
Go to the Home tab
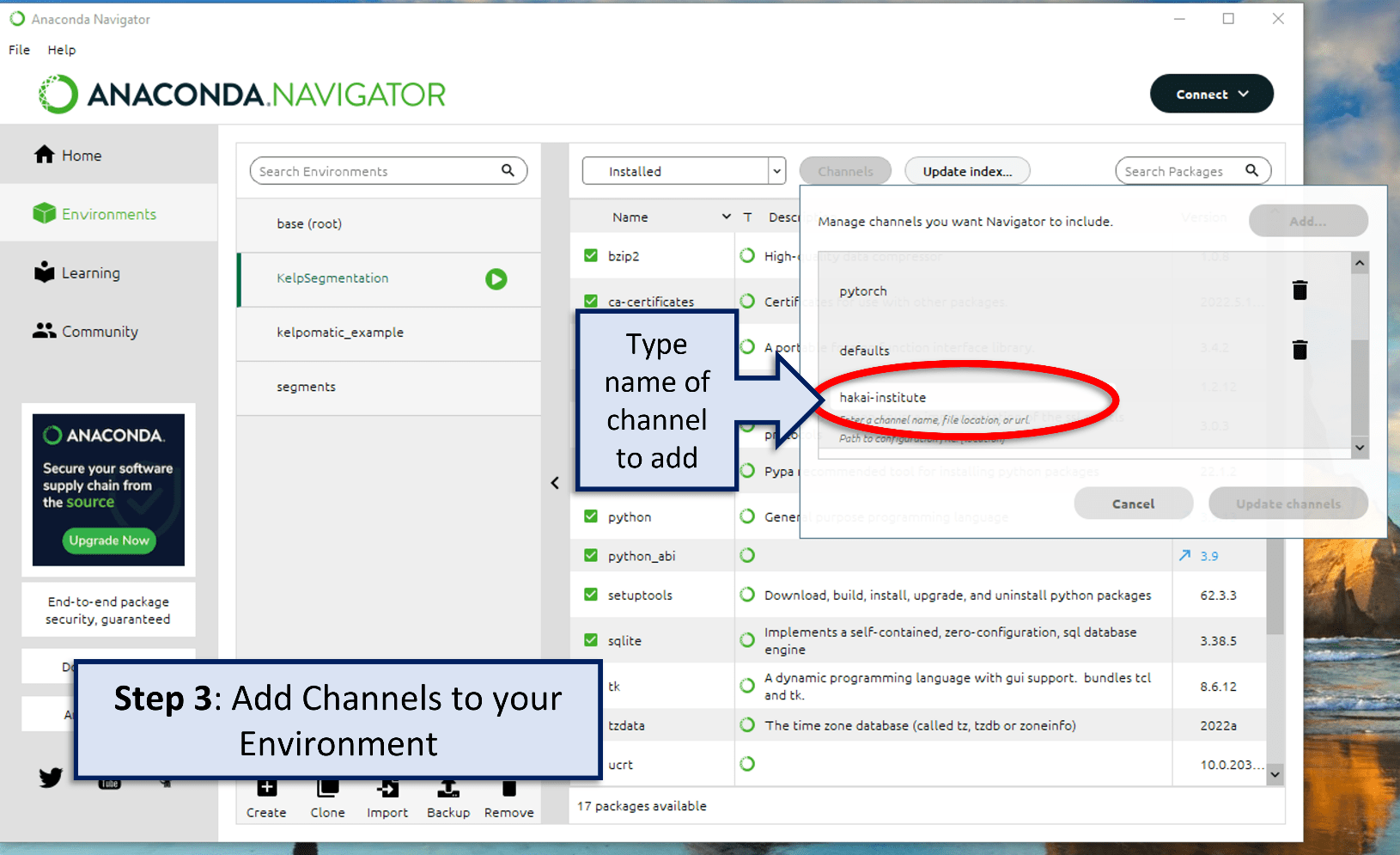(109, 155)
